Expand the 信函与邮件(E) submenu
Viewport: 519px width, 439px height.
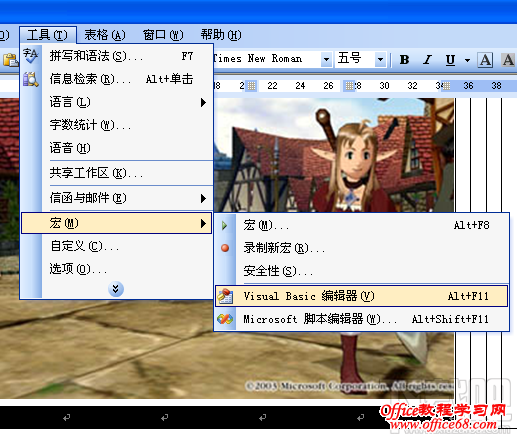[117, 198]
